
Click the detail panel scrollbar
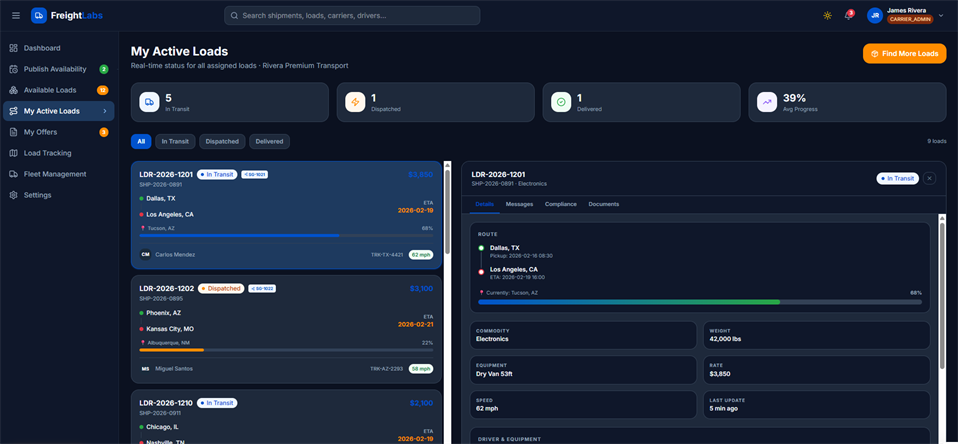coord(942,296)
